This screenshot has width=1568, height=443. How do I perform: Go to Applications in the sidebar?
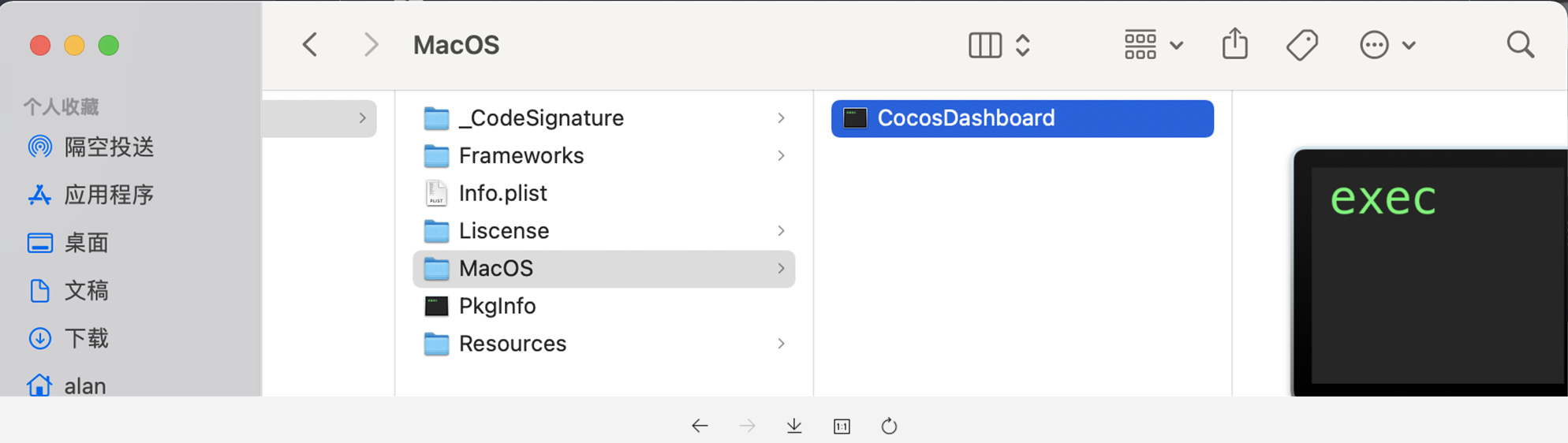(x=108, y=195)
